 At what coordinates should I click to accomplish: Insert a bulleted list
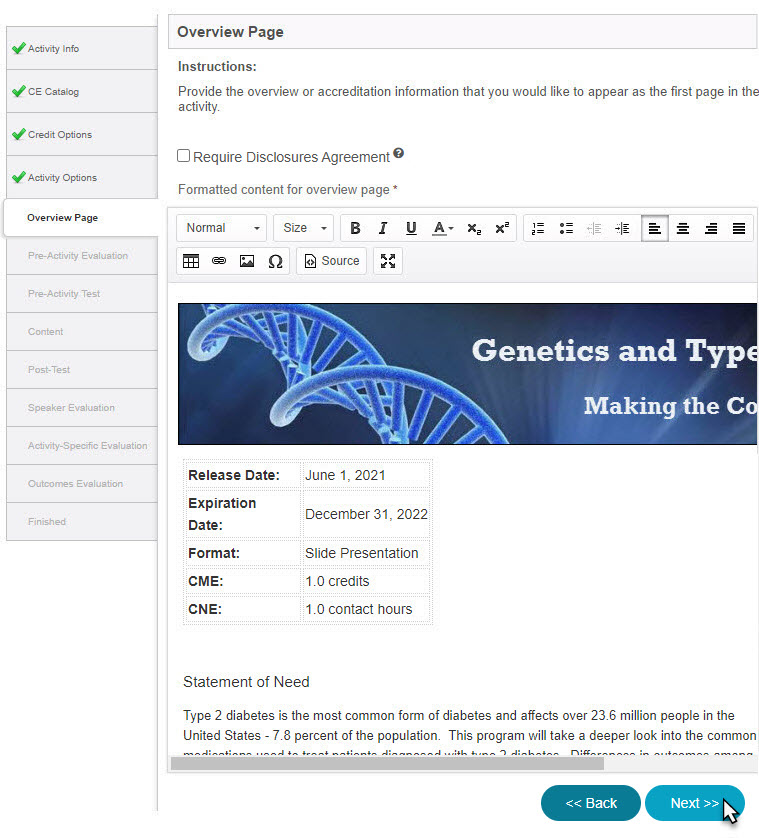tap(566, 228)
